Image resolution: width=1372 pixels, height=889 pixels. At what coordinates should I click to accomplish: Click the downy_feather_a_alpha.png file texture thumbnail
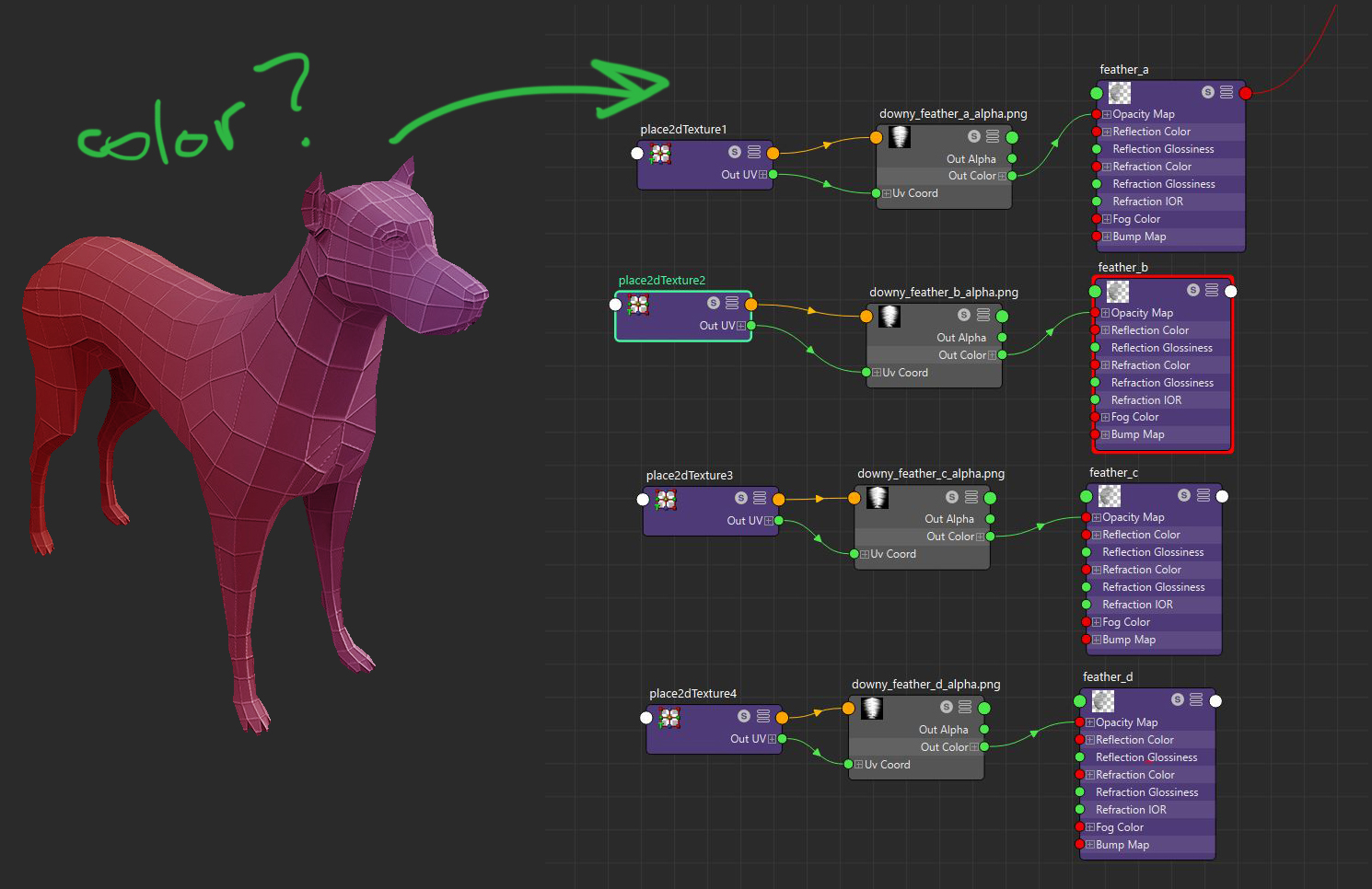tap(899, 137)
